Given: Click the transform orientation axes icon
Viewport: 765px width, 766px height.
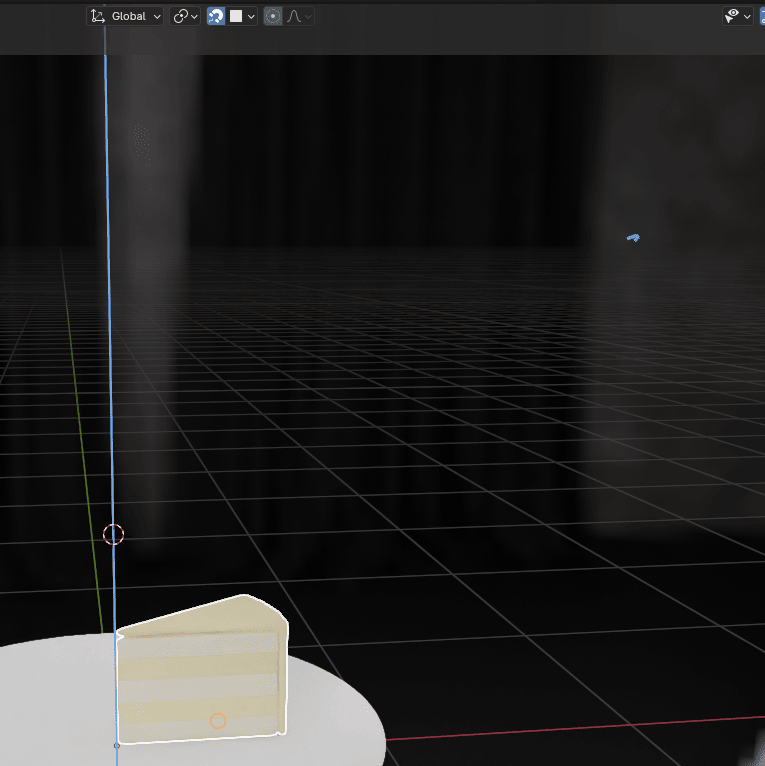Looking at the screenshot, I should click(x=97, y=16).
